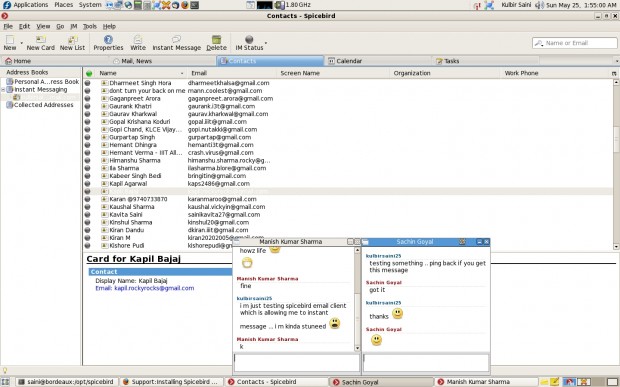Open Properties from the toolbar
The height and width of the screenshot is (387, 620).
click(x=108, y=43)
